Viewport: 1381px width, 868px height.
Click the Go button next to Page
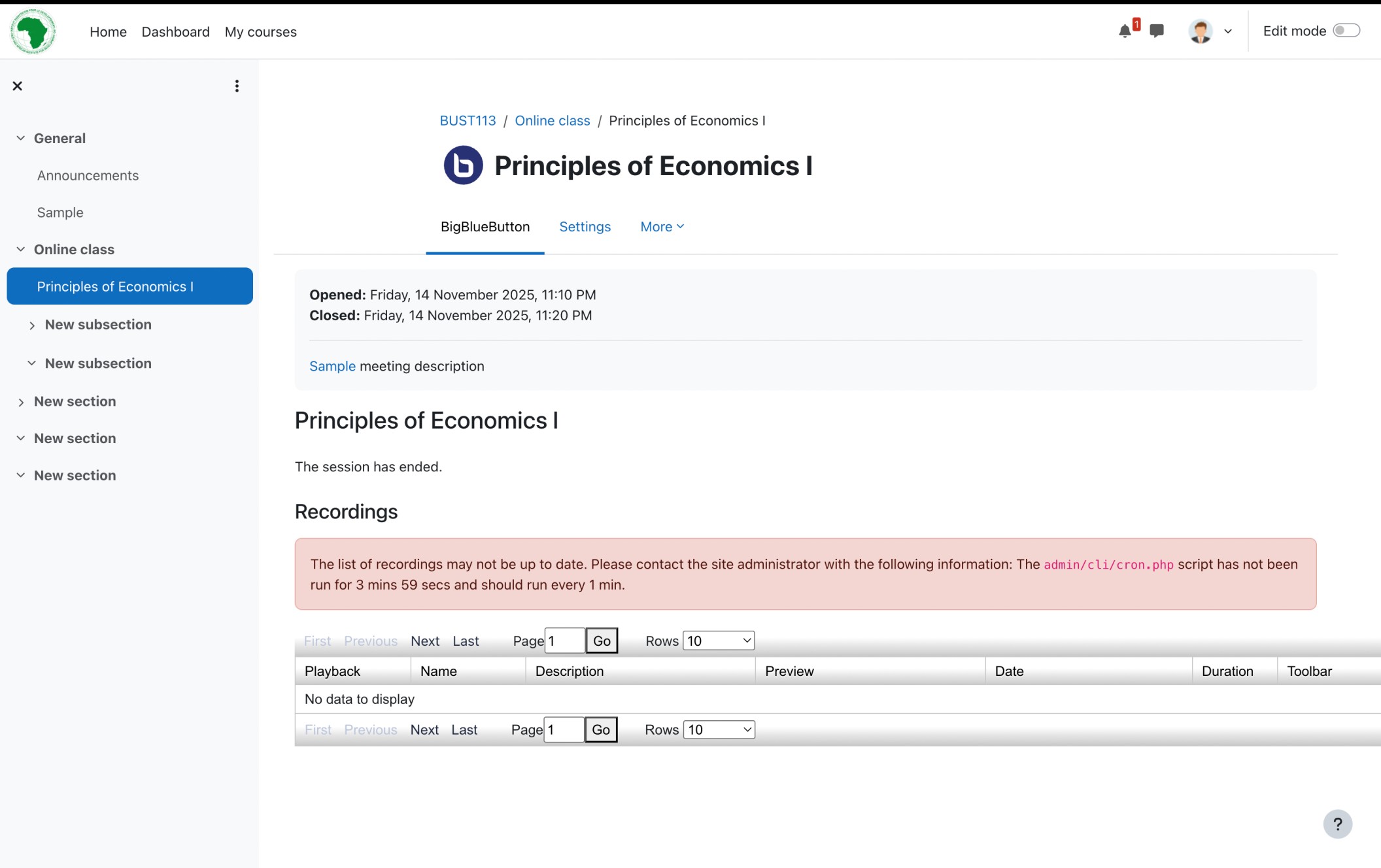(601, 641)
